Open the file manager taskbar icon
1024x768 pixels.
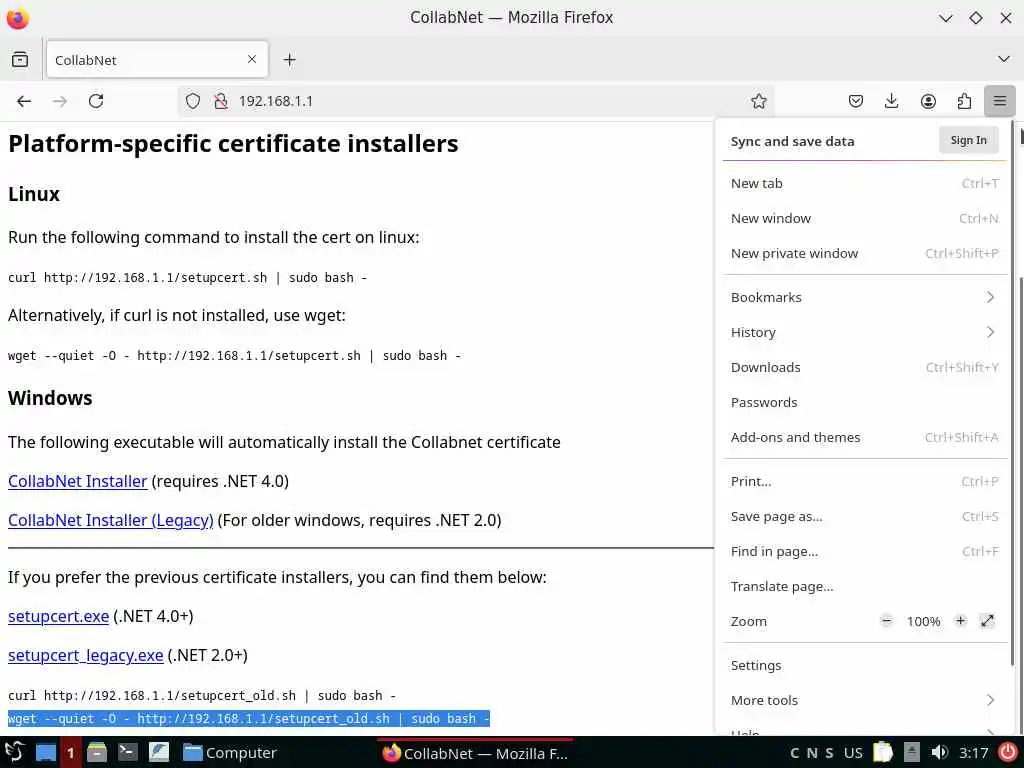[x=97, y=752]
